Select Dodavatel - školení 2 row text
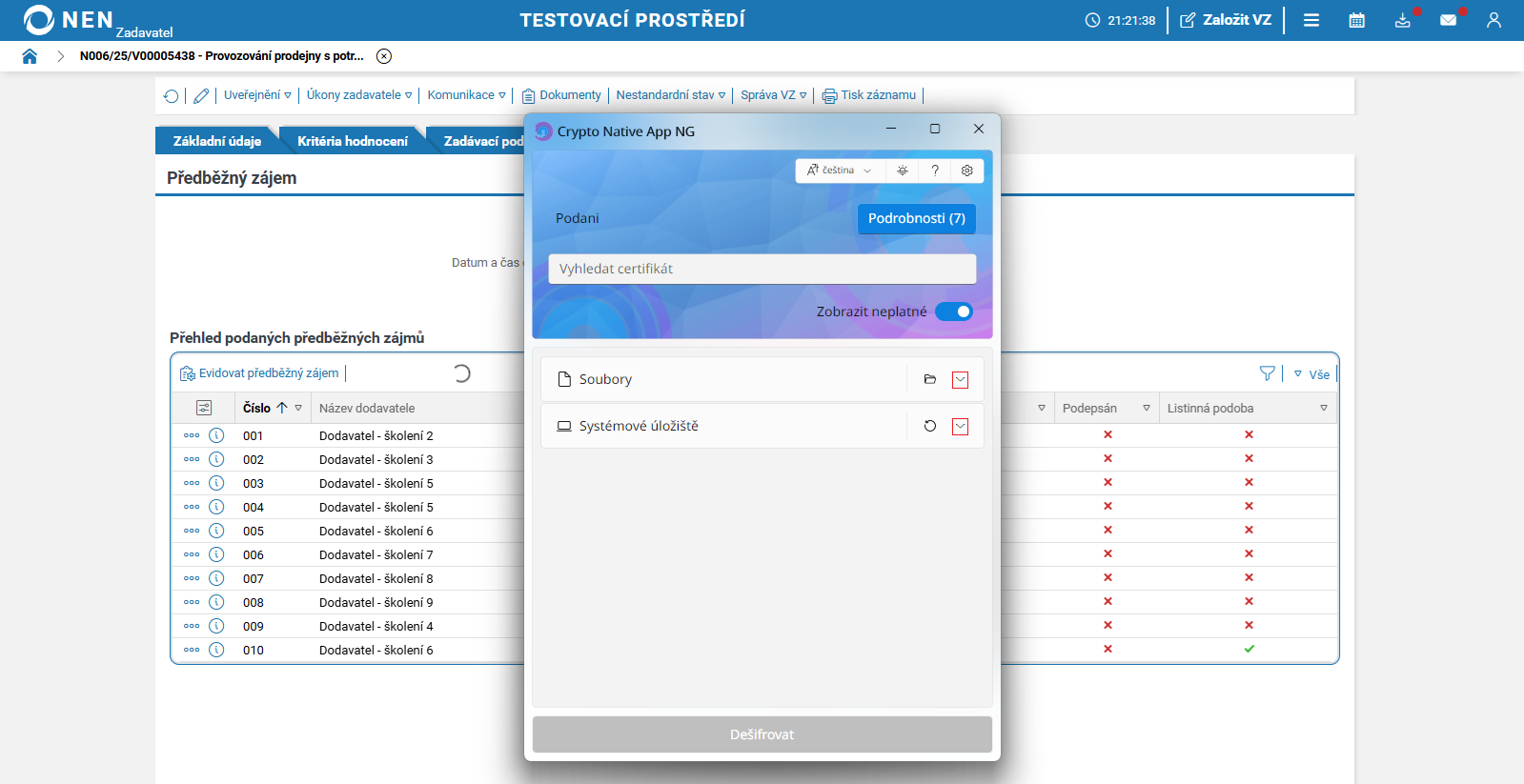Image resolution: width=1524 pixels, height=784 pixels. pos(376,435)
